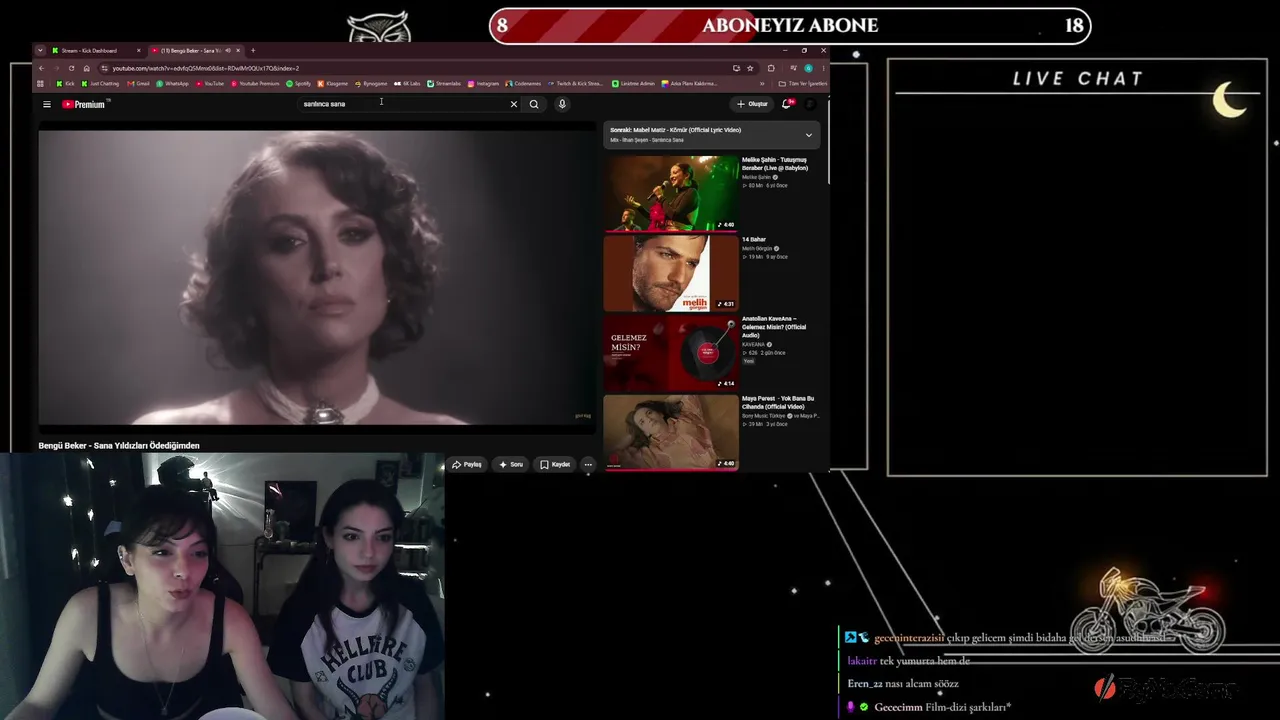Open the WhatsApp bookmark
This screenshot has height=720, width=1280.
click(x=173, y=84)
